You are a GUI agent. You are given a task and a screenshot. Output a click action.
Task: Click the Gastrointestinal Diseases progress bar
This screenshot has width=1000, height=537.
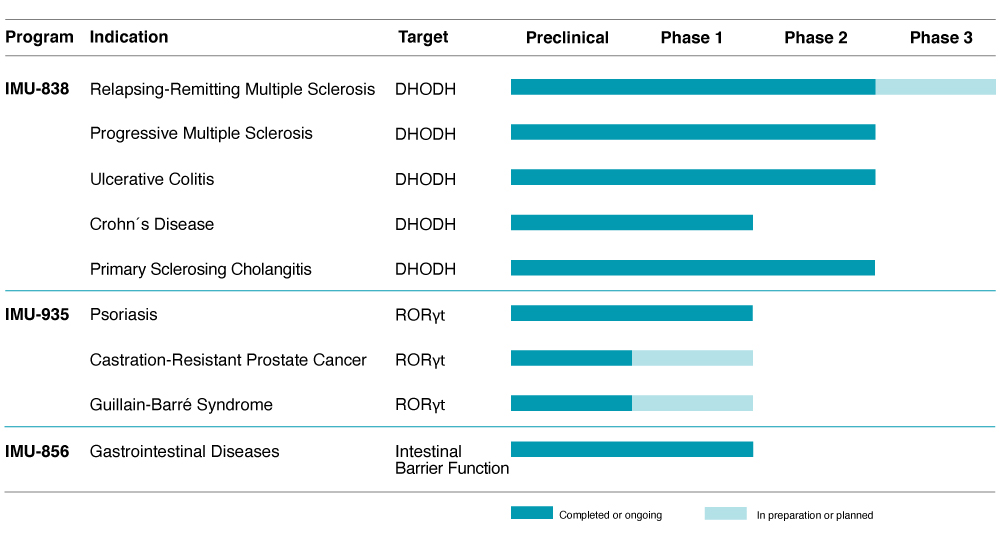631,450
